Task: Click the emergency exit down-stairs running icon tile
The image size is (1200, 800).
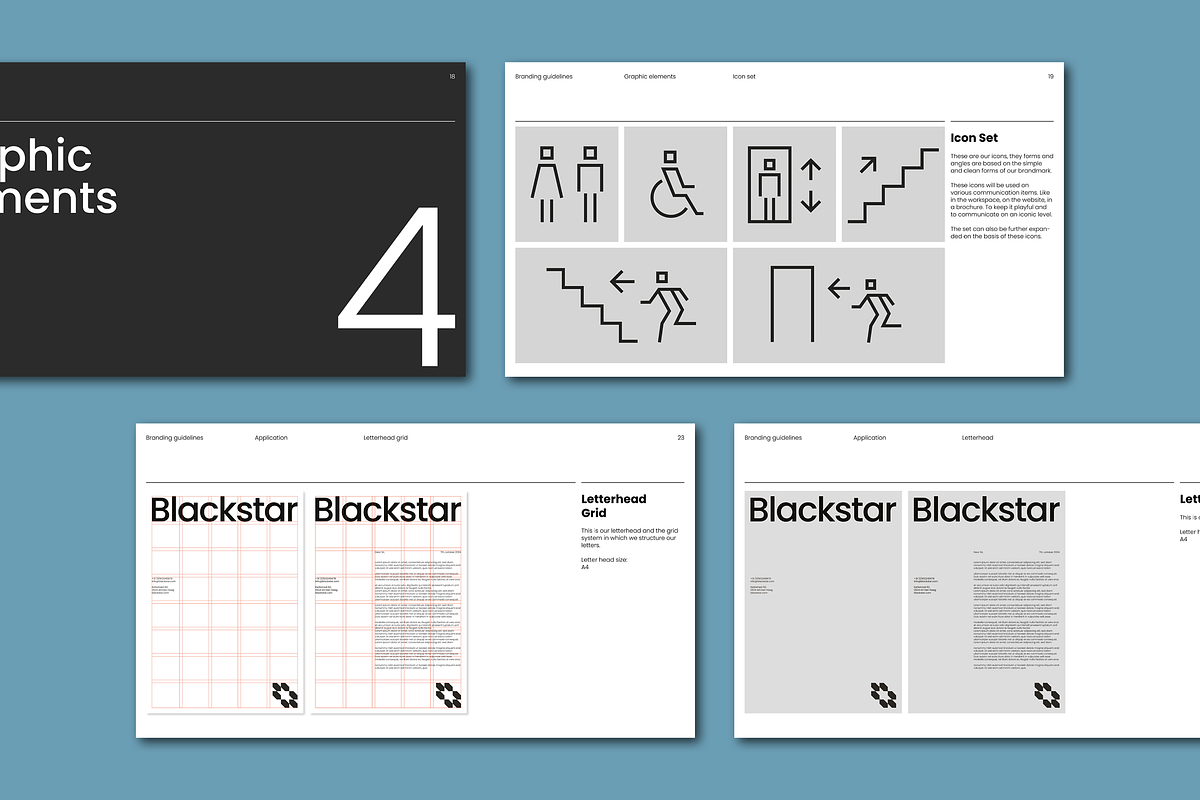Action: [621, 305]
